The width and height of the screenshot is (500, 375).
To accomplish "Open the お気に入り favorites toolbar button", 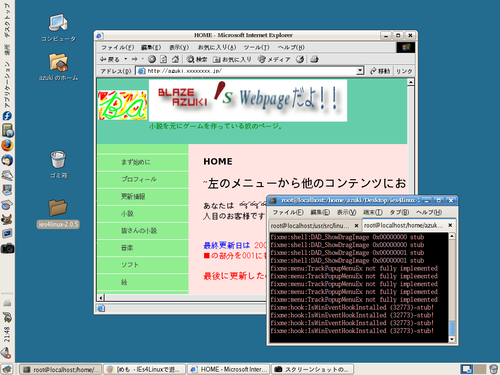I will [232, 59].
